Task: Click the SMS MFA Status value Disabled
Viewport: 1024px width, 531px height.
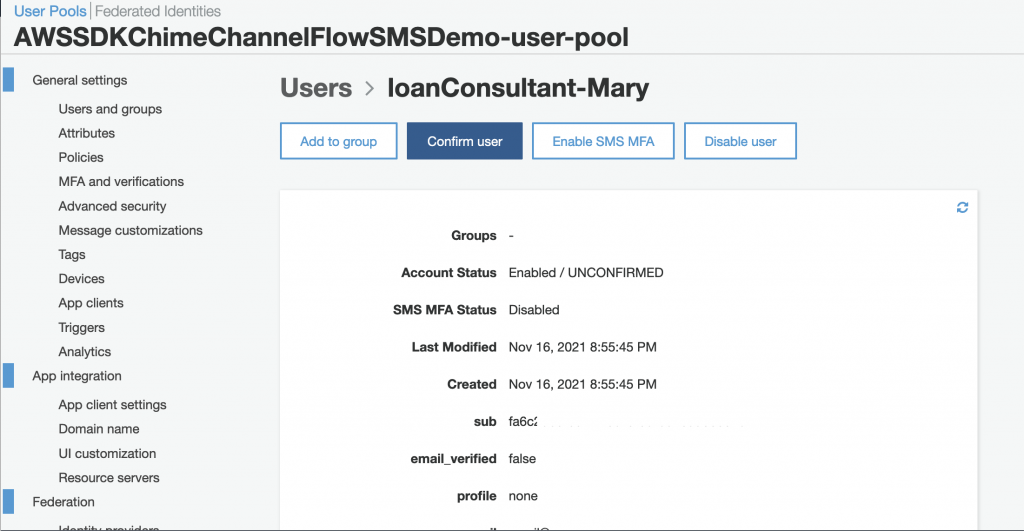Action: click(534, 310)
